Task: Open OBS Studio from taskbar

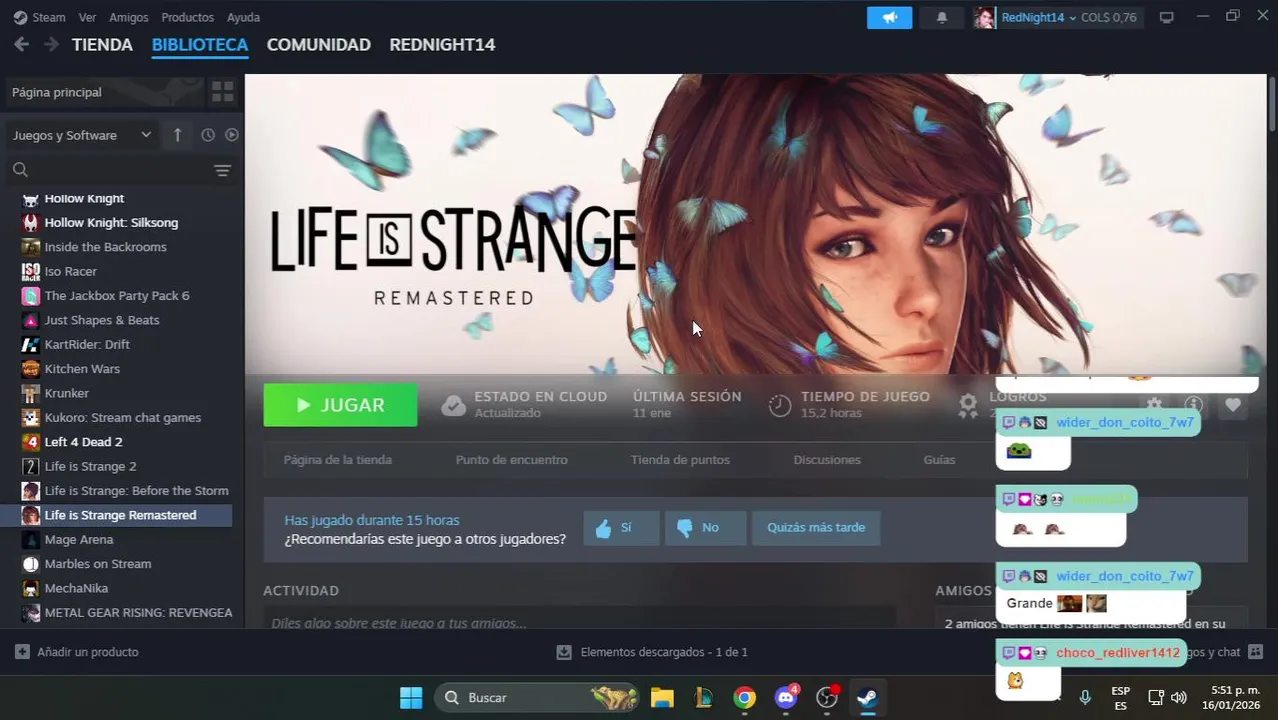Action: (827, 697)
